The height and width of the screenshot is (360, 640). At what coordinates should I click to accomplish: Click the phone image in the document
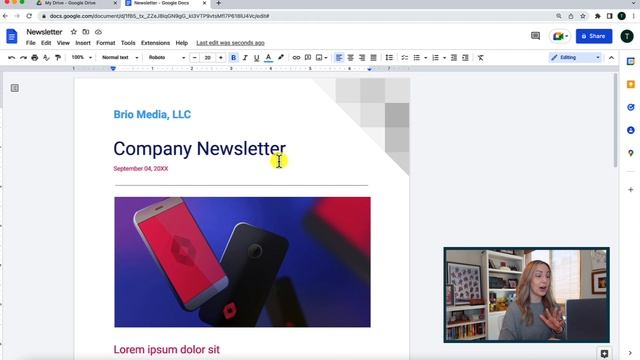[x=242, y=262]
